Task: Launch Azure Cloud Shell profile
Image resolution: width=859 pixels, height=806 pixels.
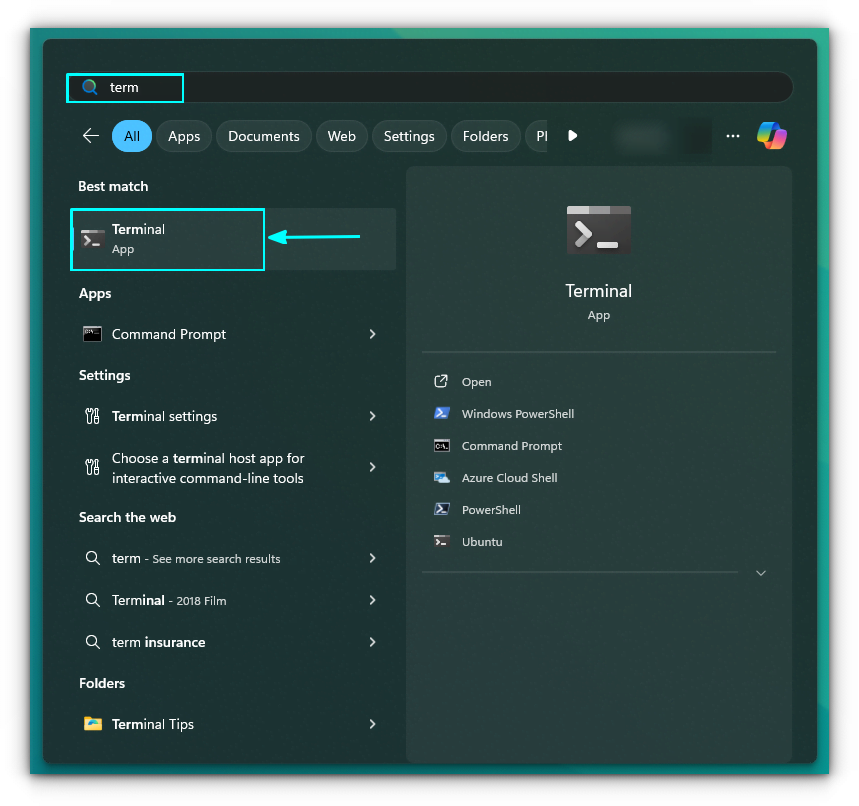Action: coord(509,478)
